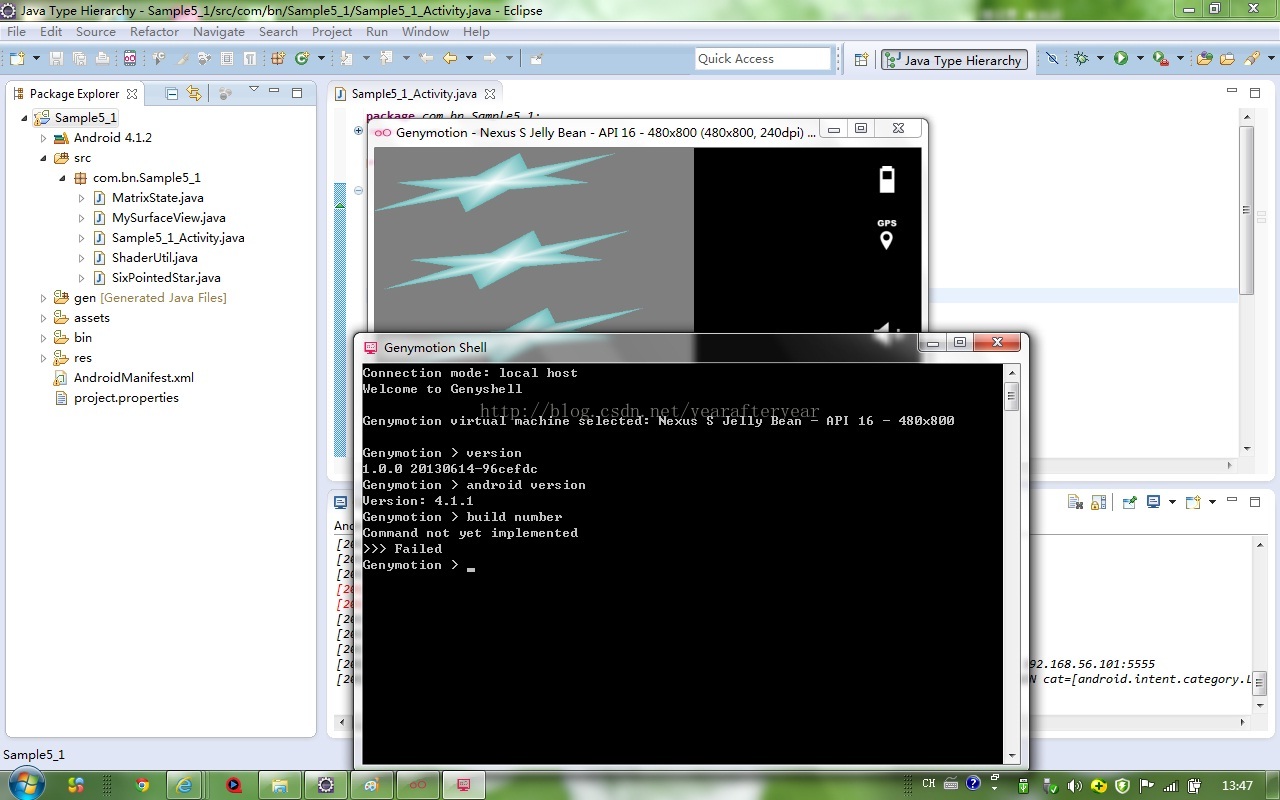Click the Save All toolbar icon
This screenshot has height=800, width=1280.
point(79,58)
